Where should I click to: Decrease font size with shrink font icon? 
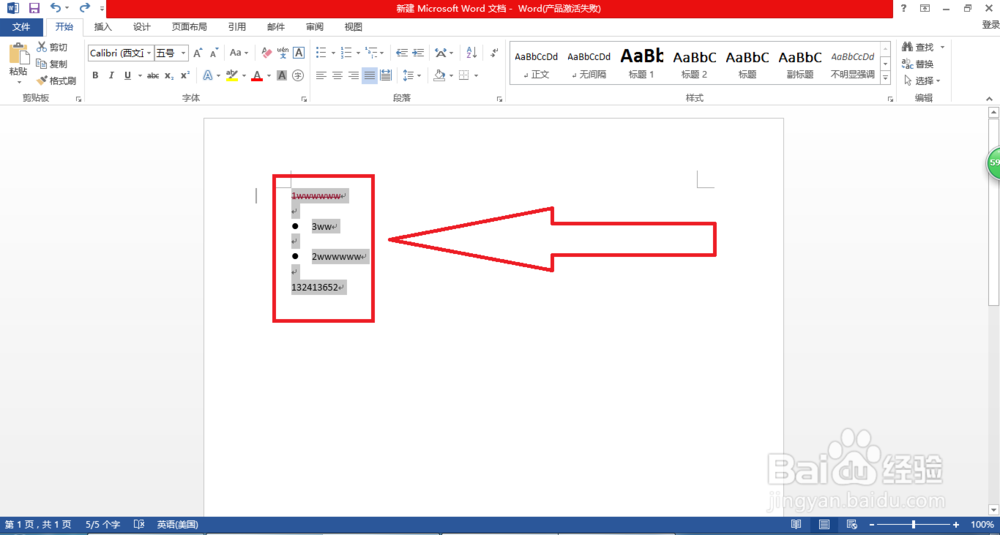[x=214, y=53]
